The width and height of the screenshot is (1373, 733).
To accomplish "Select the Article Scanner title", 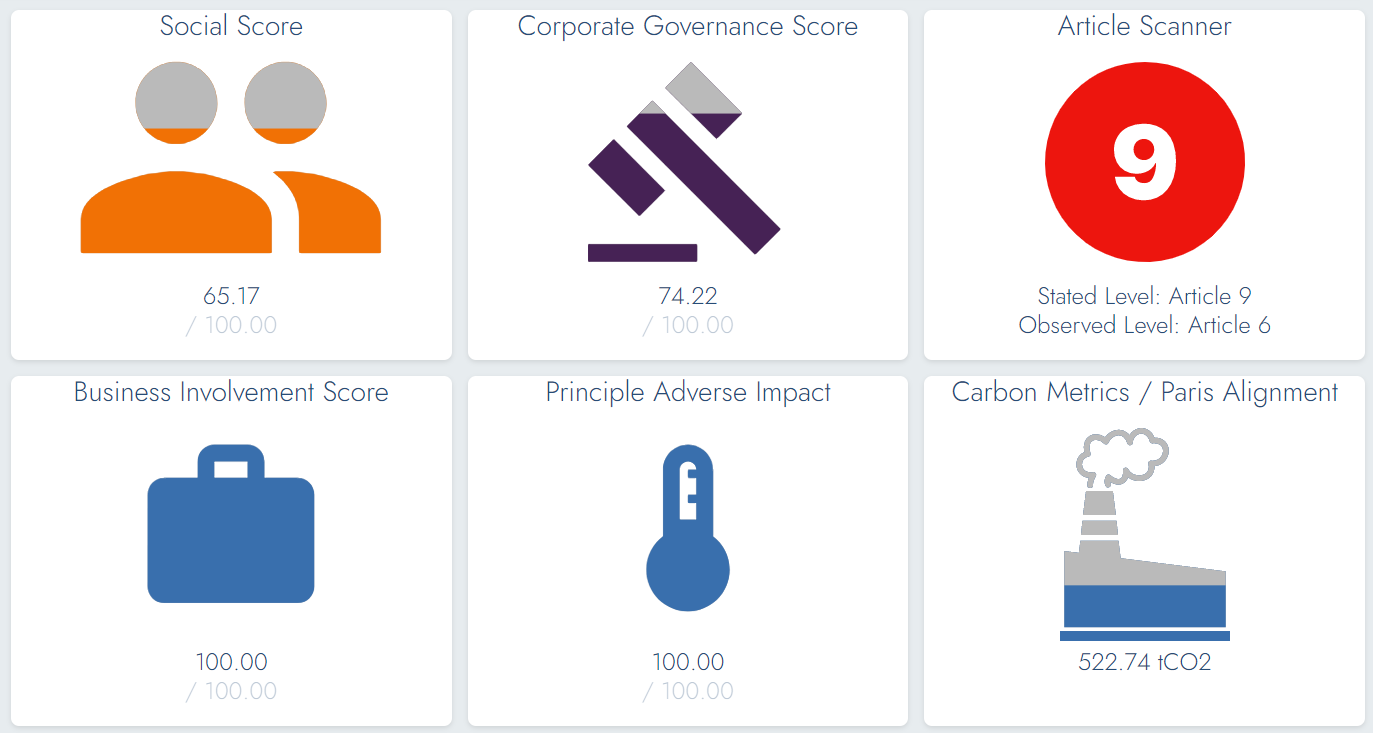I will click(1144, 26).
